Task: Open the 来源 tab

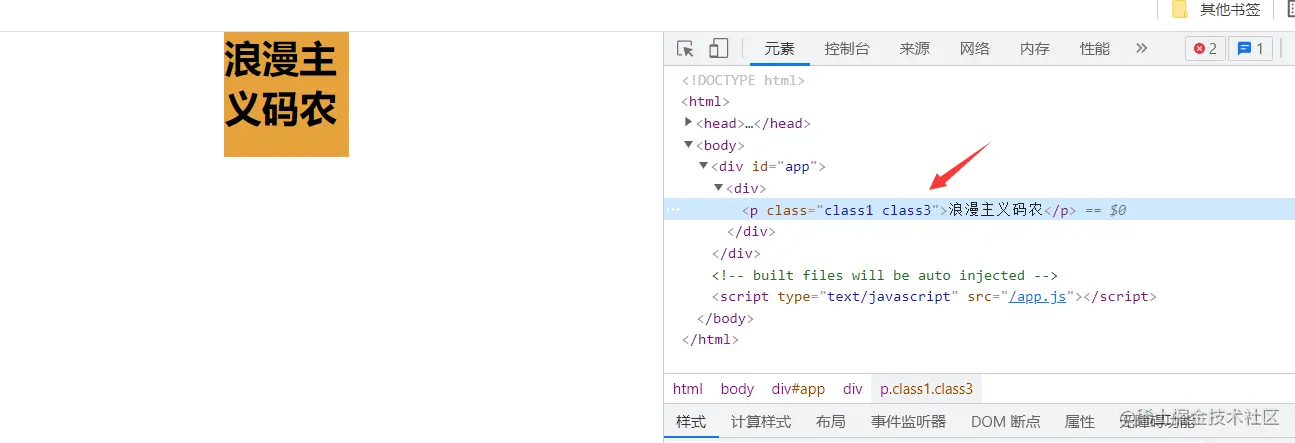Action: [x=914, y=48]
